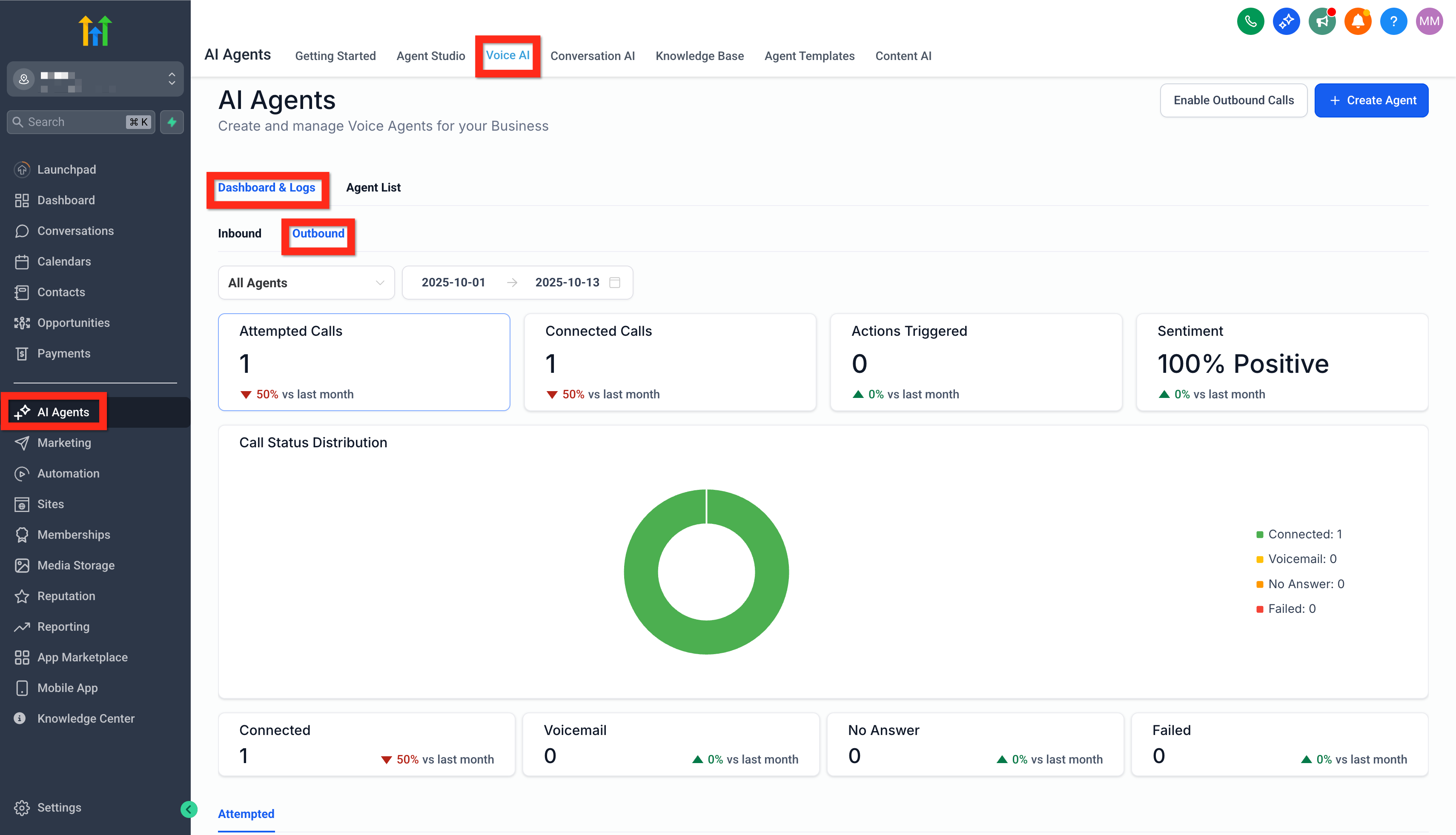Expand the All Agents dropdown
Screen dimensions: 1456x835
[x=306, y=283]
